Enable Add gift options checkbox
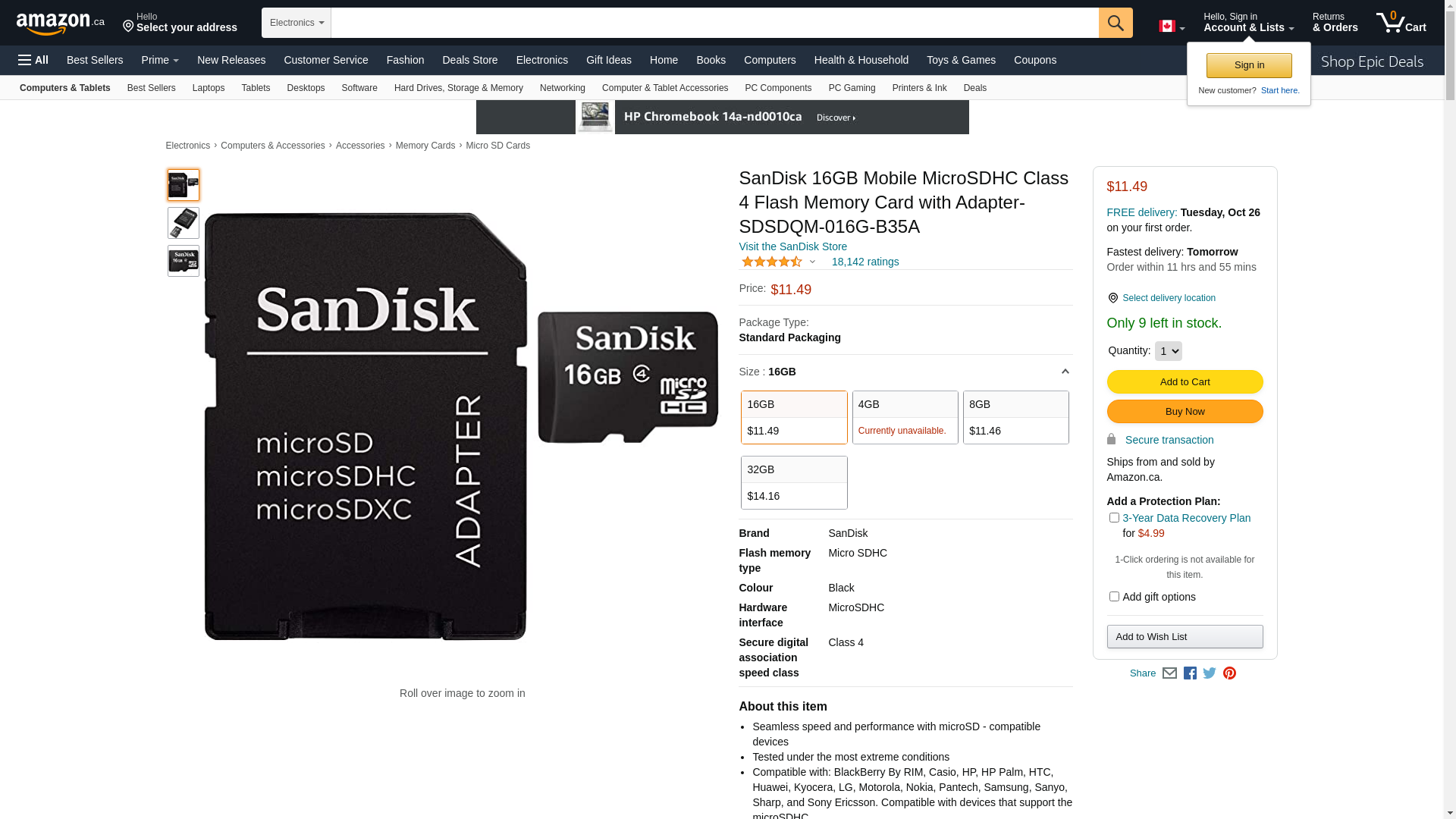Screen dimensions: 1456x819 coord(1113,597)
